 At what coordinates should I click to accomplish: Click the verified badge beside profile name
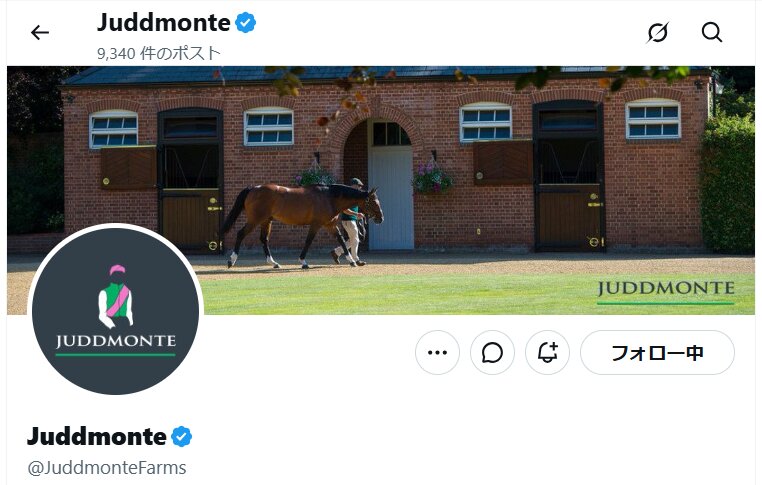182,436
